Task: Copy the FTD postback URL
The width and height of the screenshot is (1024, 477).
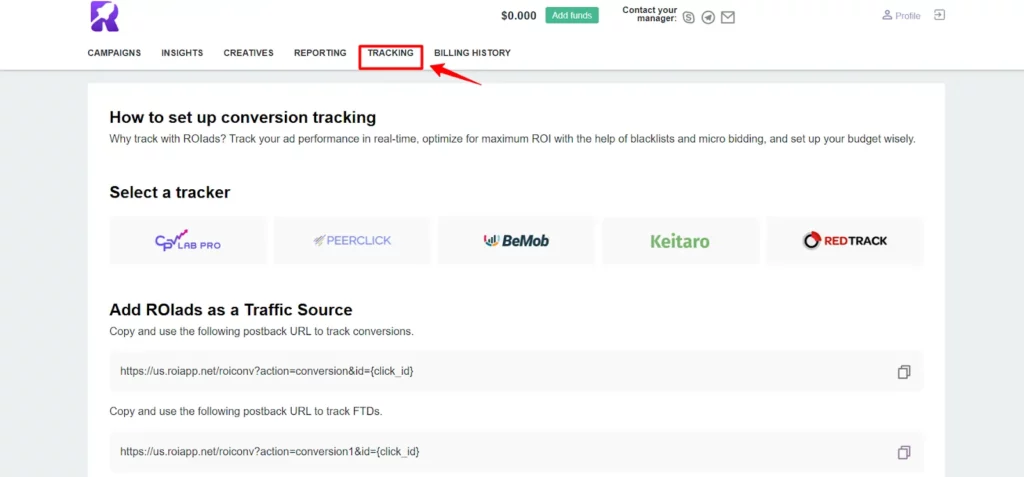Action: click(x=904, y=452)
